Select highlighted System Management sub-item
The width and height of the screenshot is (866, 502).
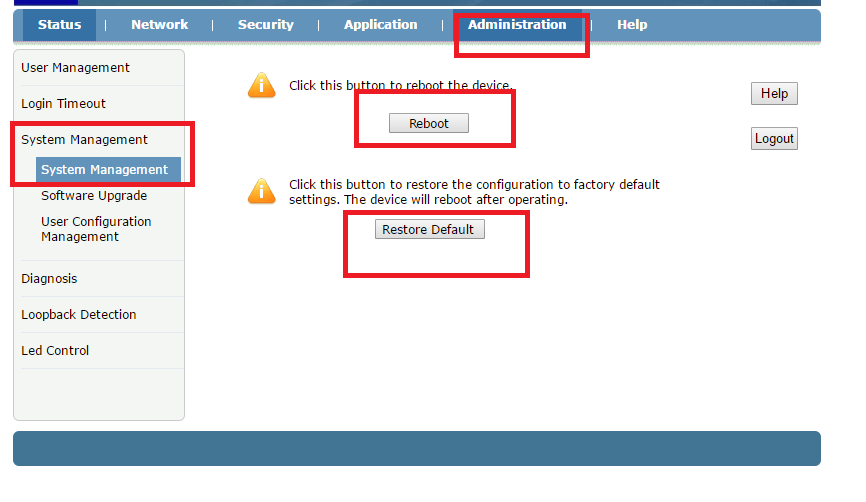click(104, 170)
